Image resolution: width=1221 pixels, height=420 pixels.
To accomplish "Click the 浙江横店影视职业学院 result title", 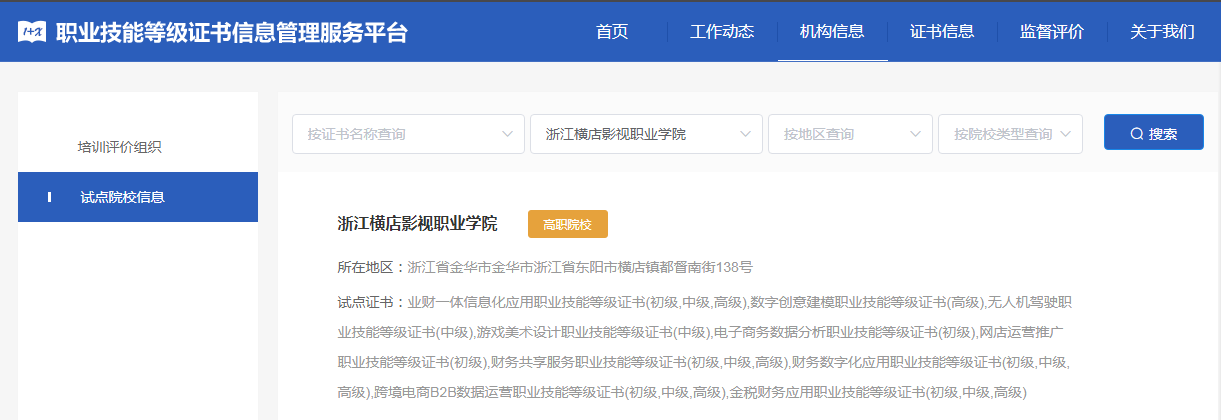I will click(417, 224).
